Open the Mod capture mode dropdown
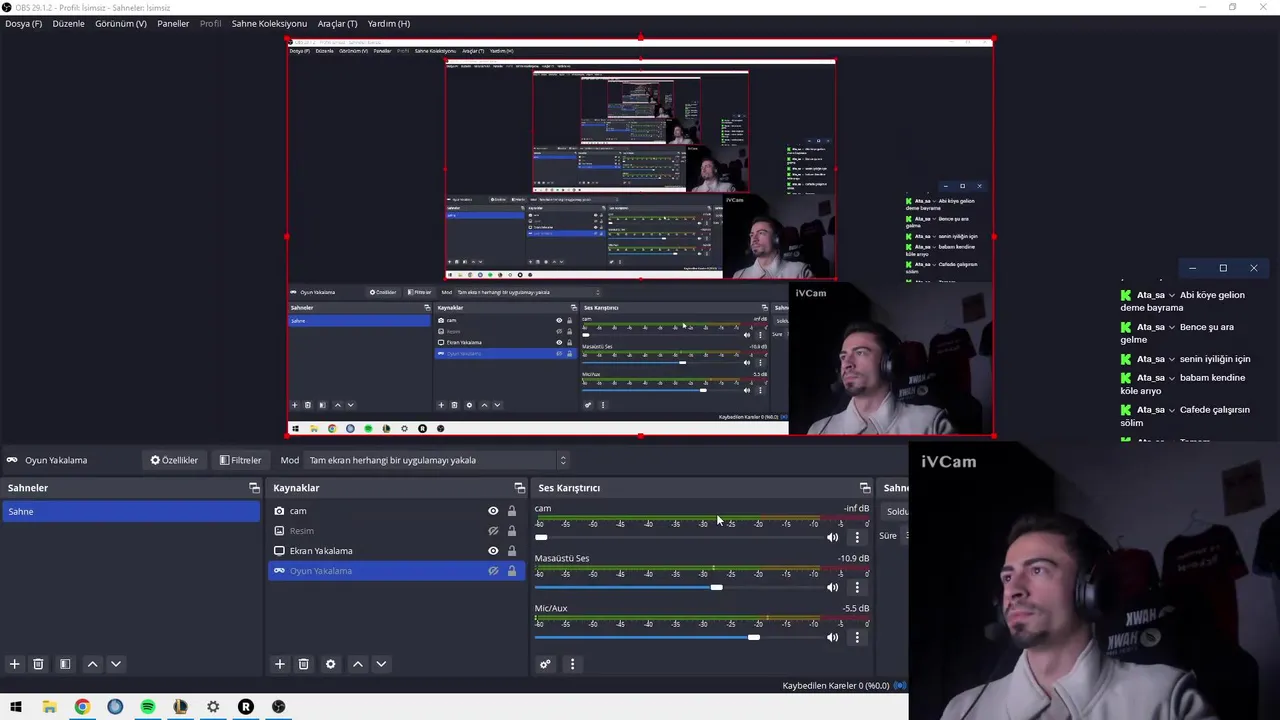Screen dimensions: 1280x720 pos(437,460)
